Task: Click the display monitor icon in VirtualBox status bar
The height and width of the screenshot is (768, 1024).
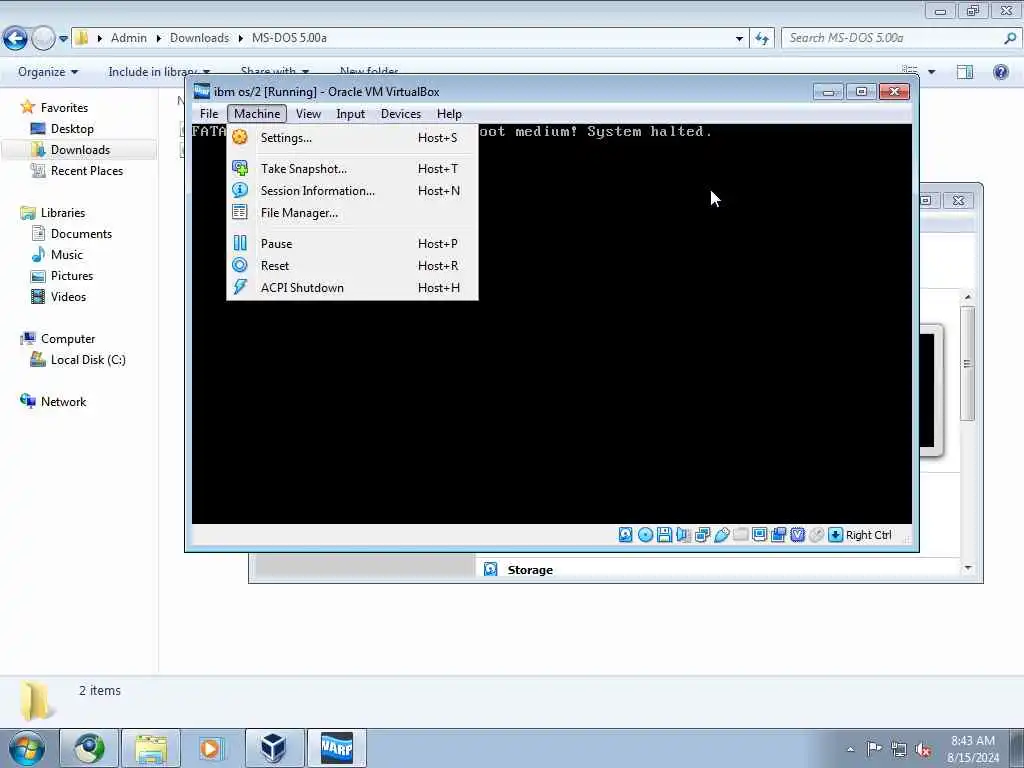Action: point(760,535)
